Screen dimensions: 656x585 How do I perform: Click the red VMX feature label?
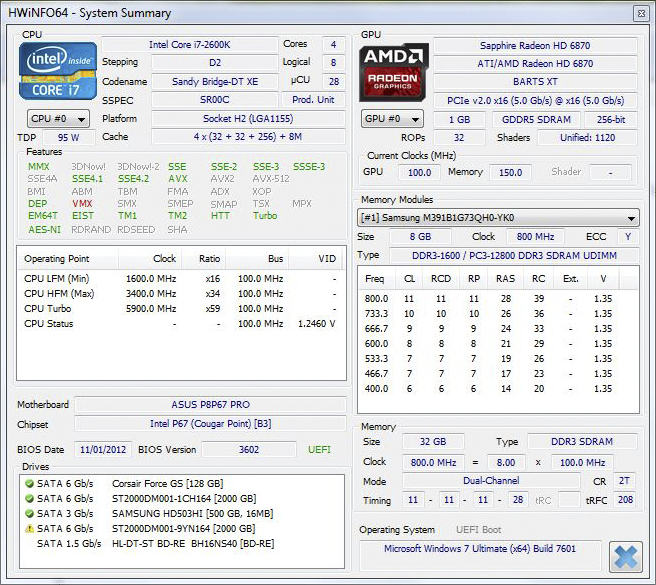pos(82,204)
